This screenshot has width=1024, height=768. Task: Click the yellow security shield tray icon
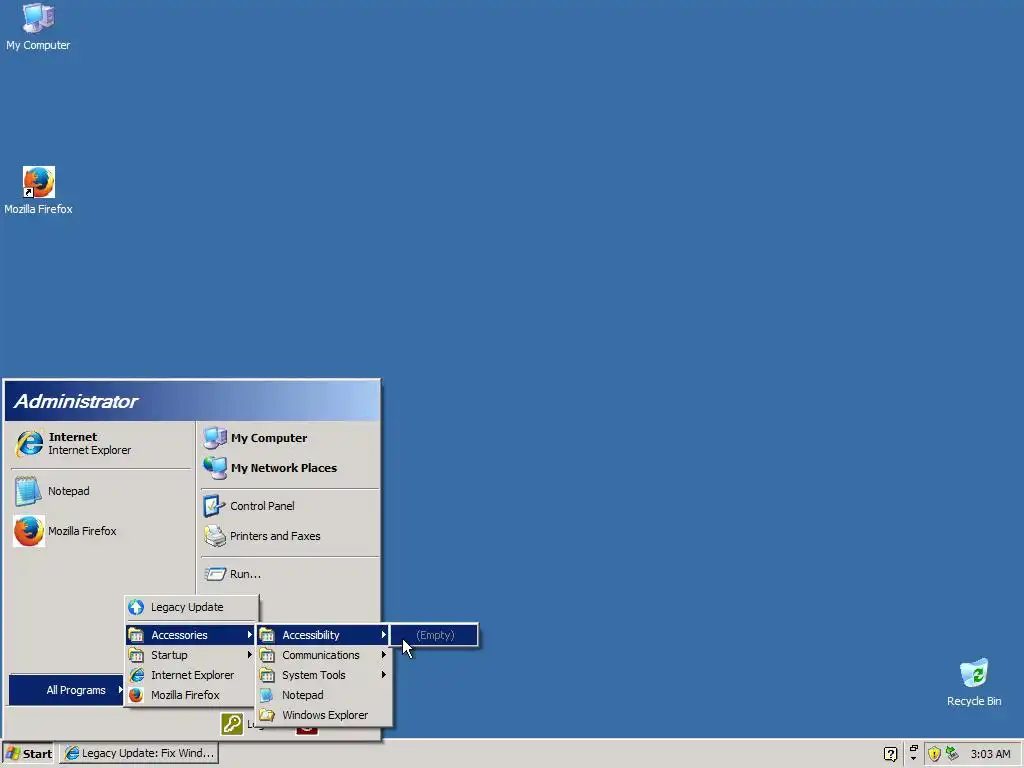point(934,754)
